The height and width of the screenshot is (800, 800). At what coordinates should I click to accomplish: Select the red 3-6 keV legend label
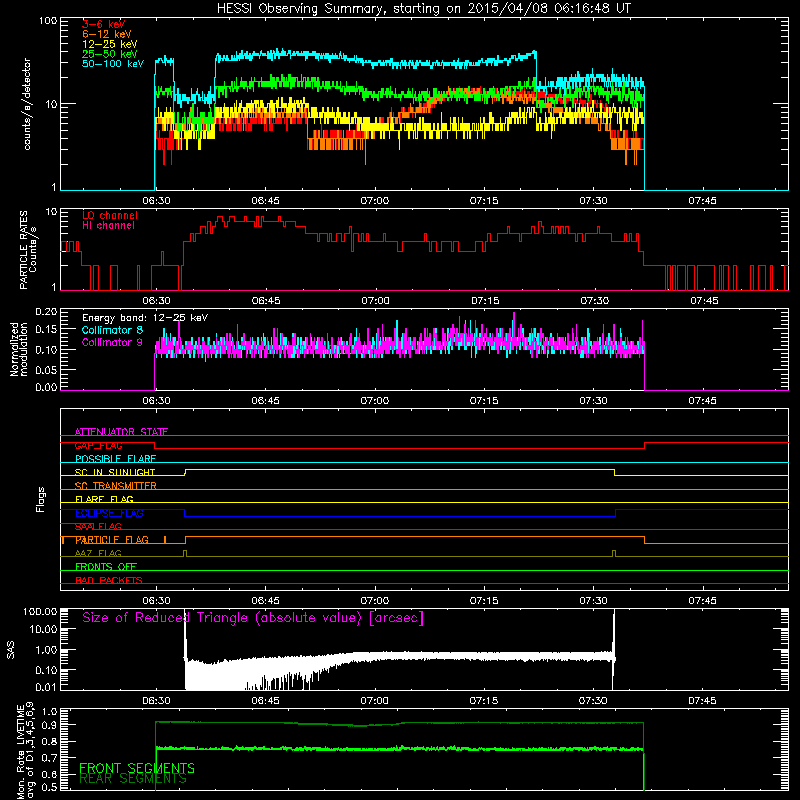click(x=104, y=24)
